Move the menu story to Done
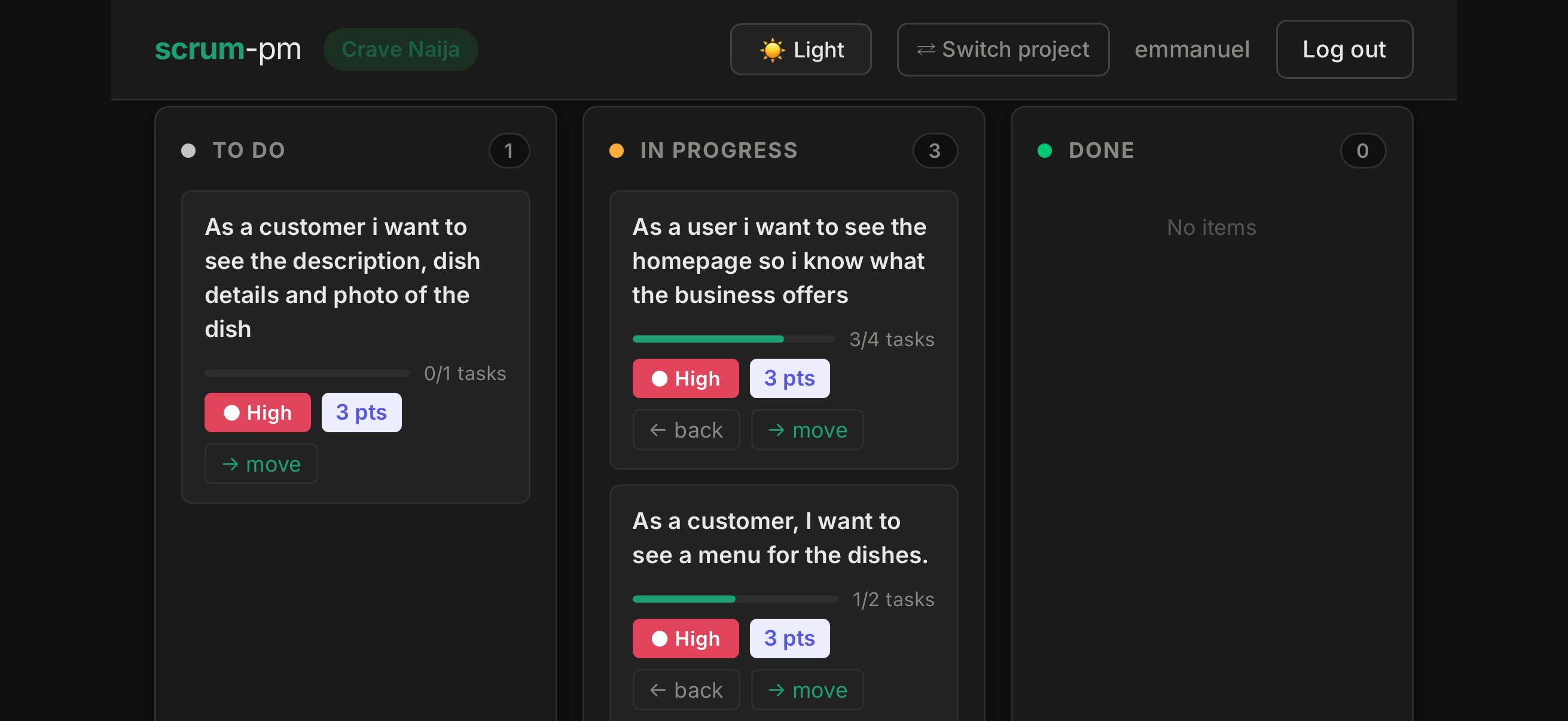1568x721 pixels. [807, 689]
